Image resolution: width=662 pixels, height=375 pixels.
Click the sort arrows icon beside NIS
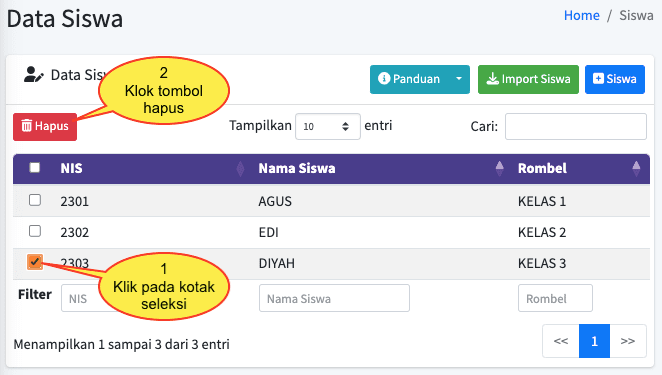(x=240, y=168)
